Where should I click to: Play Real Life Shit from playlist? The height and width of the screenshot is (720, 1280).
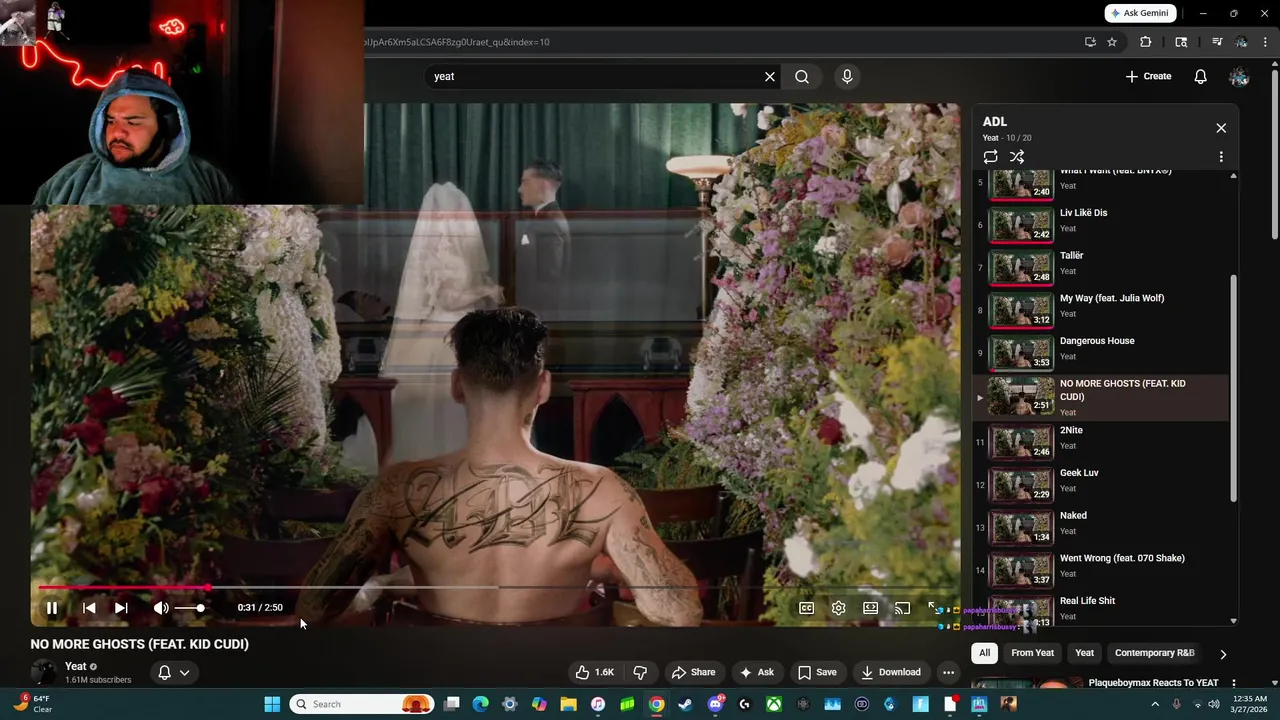[1100, 608]
